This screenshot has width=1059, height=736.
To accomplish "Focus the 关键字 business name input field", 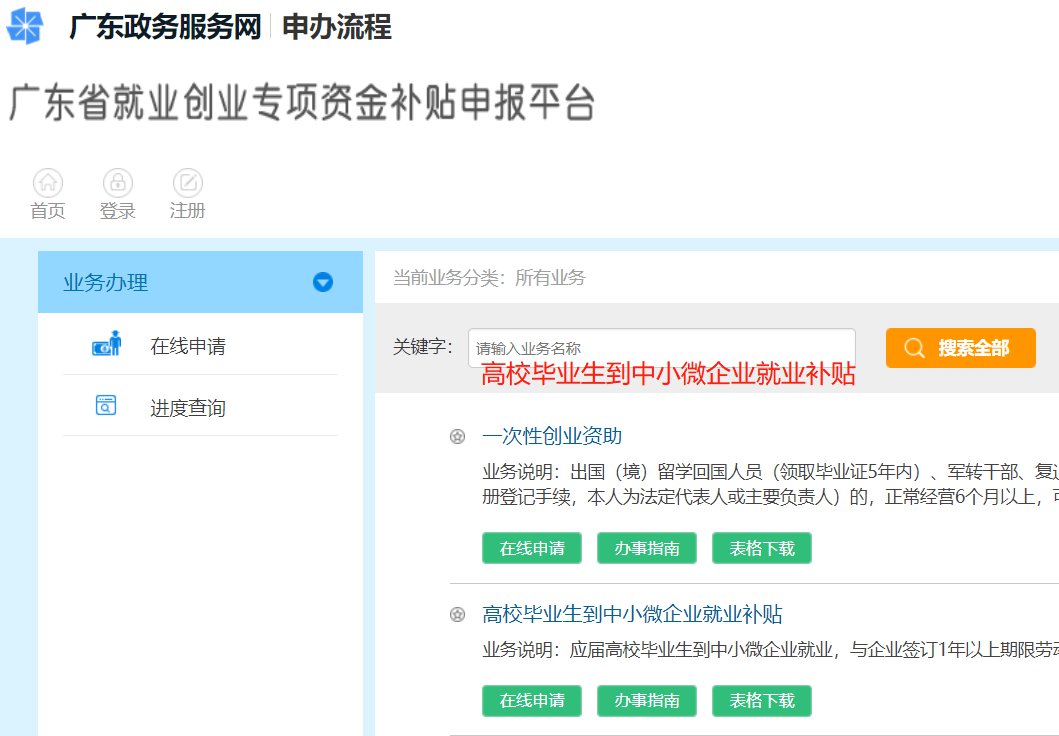I will (x=662, y=348).
